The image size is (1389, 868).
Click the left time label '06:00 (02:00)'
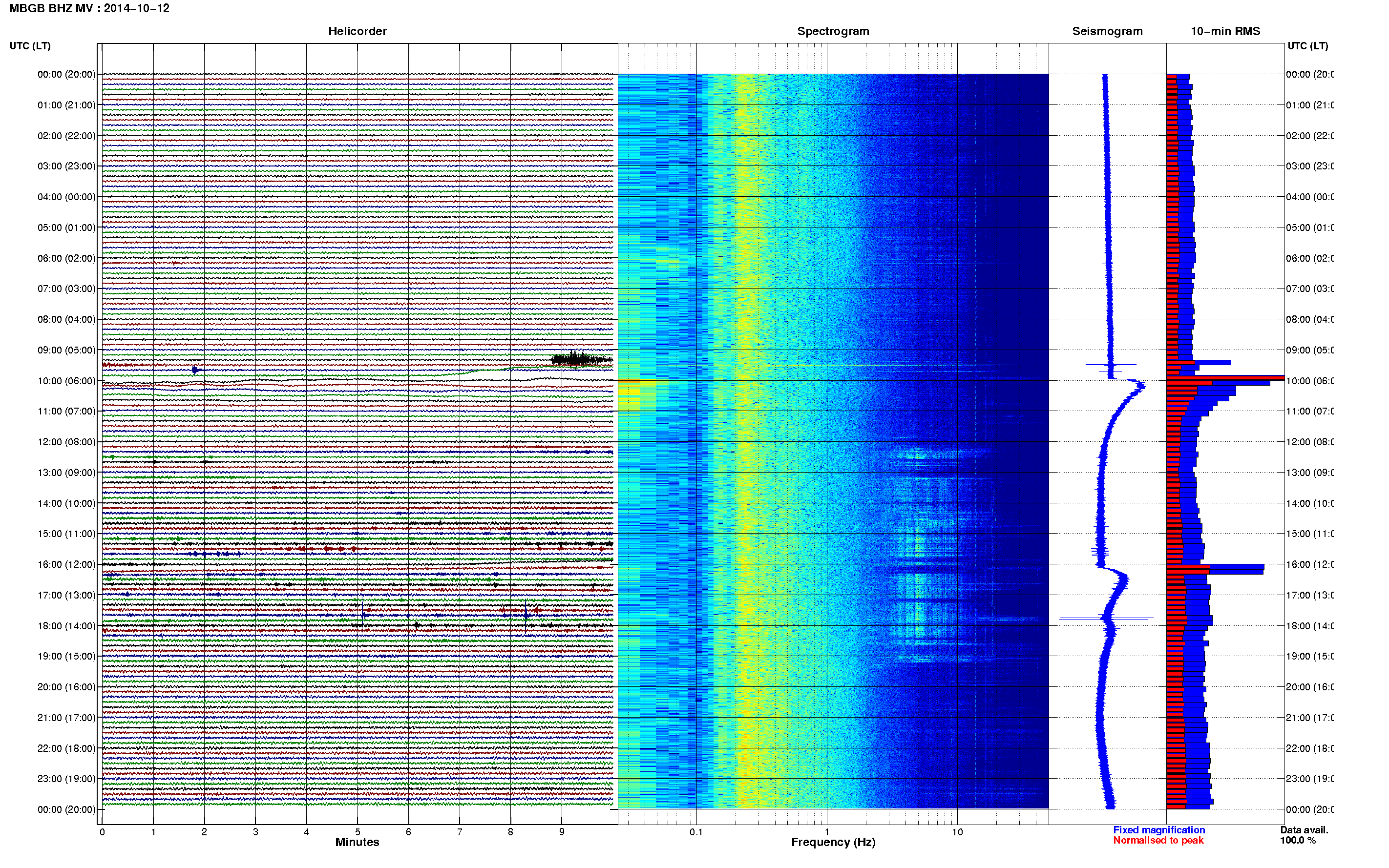[x=66, y=258]
